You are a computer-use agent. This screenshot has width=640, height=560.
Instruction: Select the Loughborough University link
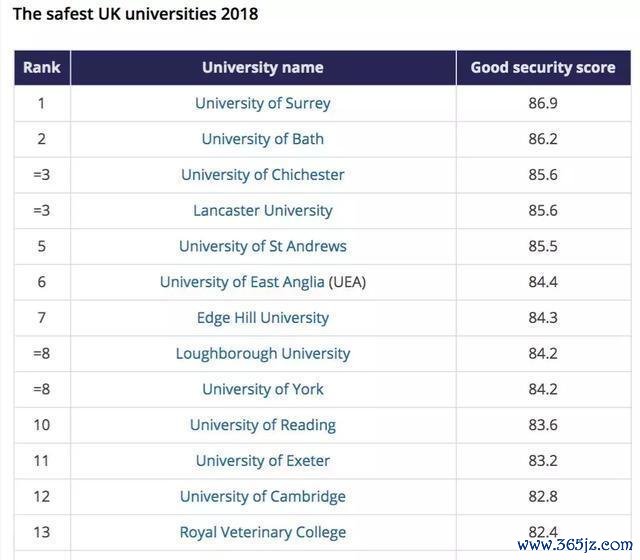(262, 354)
